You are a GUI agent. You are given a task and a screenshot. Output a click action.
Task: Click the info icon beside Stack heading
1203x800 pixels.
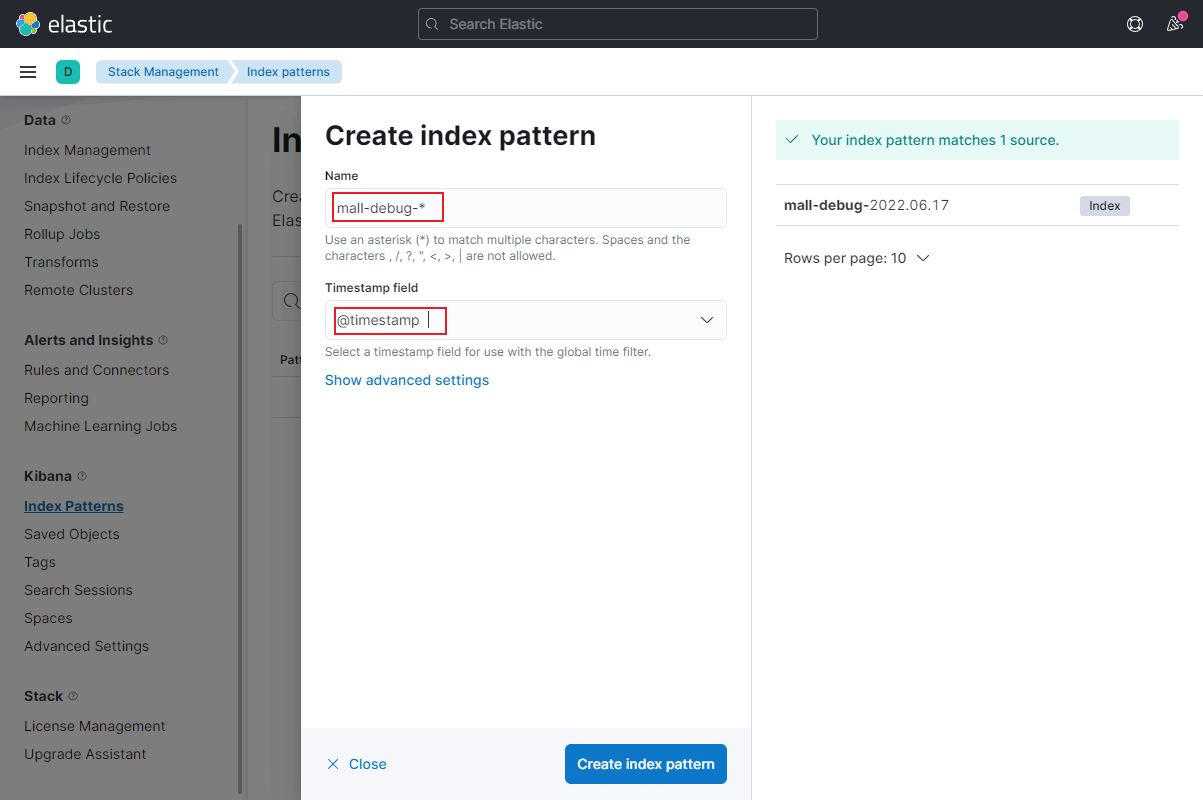coord(73,696)
